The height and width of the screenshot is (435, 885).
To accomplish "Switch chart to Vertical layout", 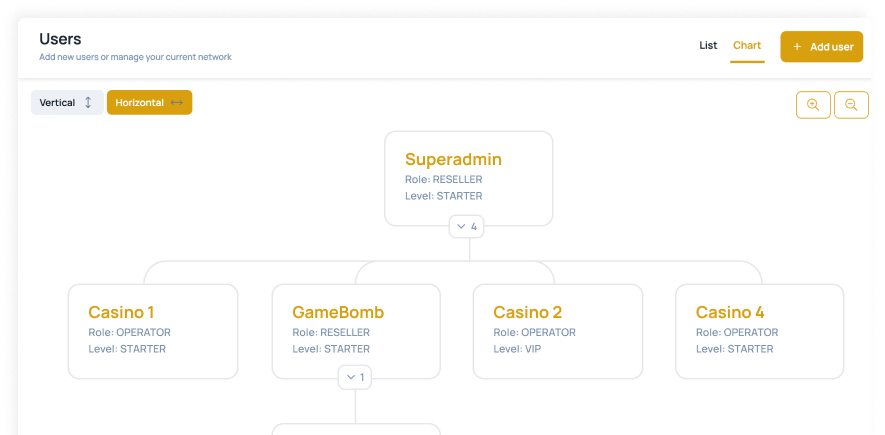I will point(67,103).
